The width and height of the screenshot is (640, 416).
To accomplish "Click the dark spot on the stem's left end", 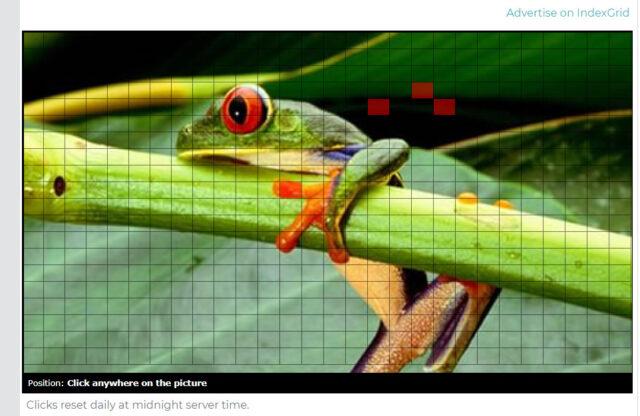I will click(60, 186).
